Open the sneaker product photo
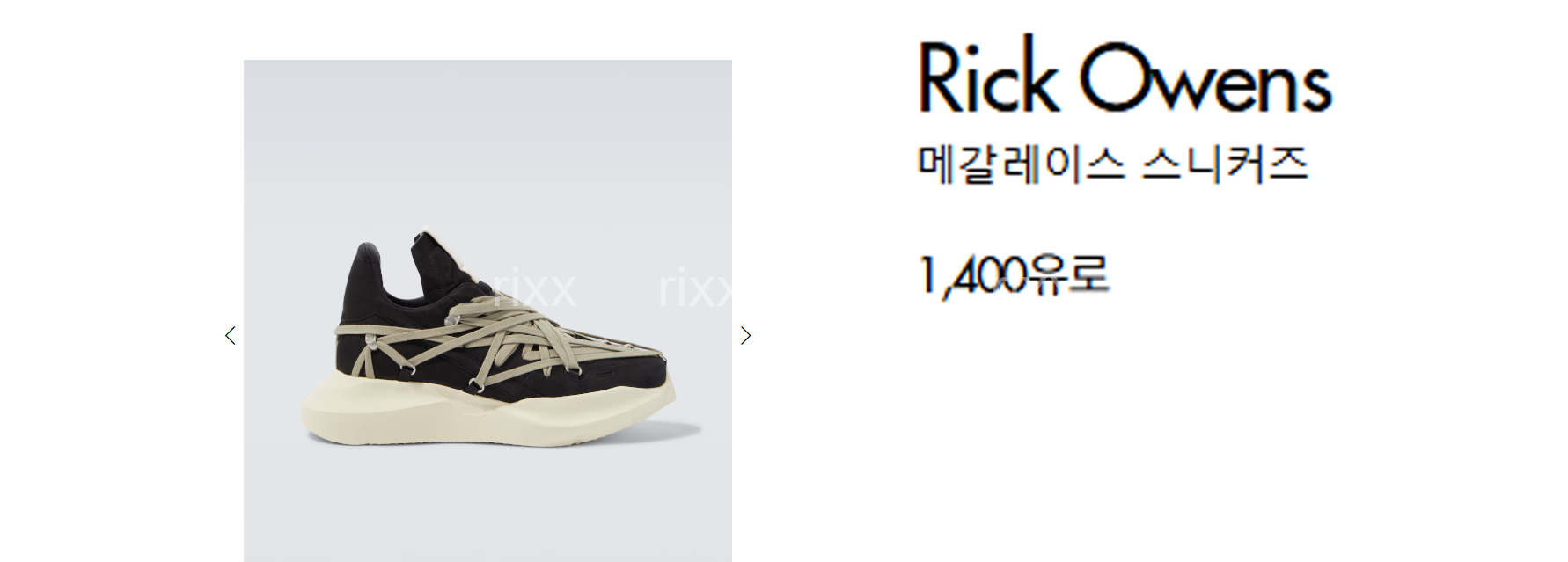The height and width of the screenshot is (562, 1568). (487, 310)
